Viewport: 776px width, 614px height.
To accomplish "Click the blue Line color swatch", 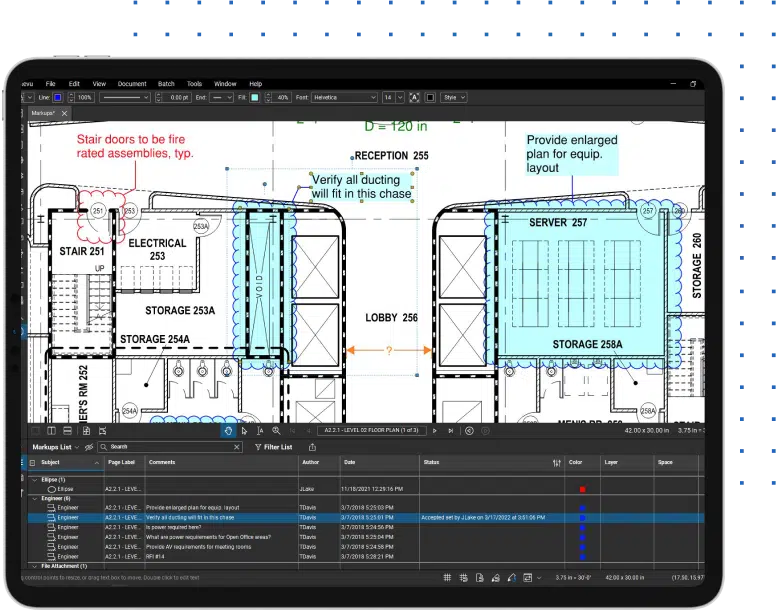I will pyautogui.click(x=58, y=98).
